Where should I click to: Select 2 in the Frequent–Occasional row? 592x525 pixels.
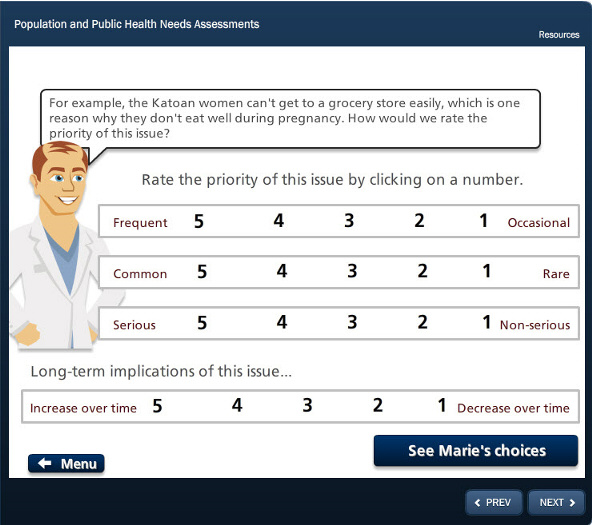(419, 220)
